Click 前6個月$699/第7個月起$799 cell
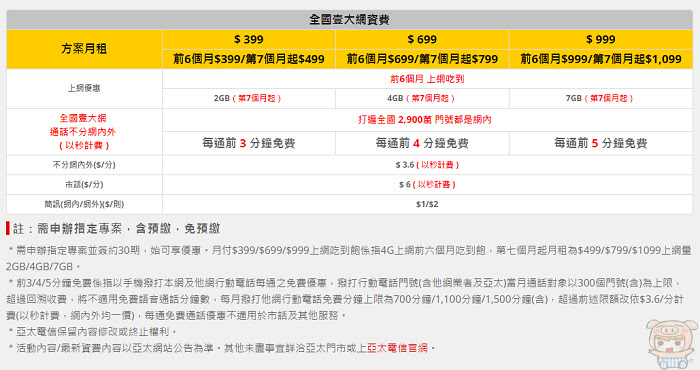Image resolution: width=700 pixels, height=370 pixels. click(422, 59)
